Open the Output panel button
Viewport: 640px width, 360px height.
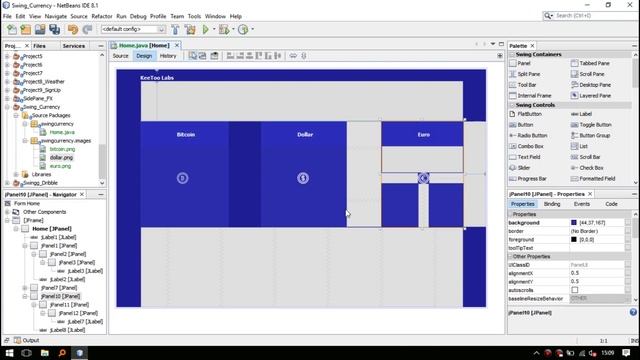[x=27, y=340]
